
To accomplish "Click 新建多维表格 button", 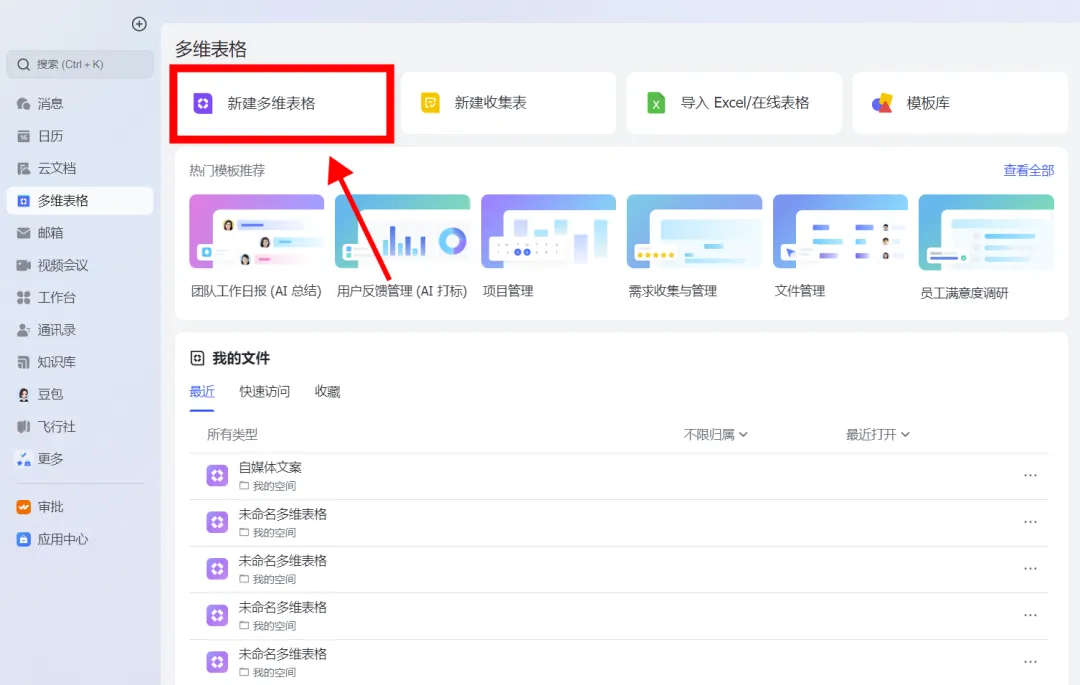I will [282, 103].
